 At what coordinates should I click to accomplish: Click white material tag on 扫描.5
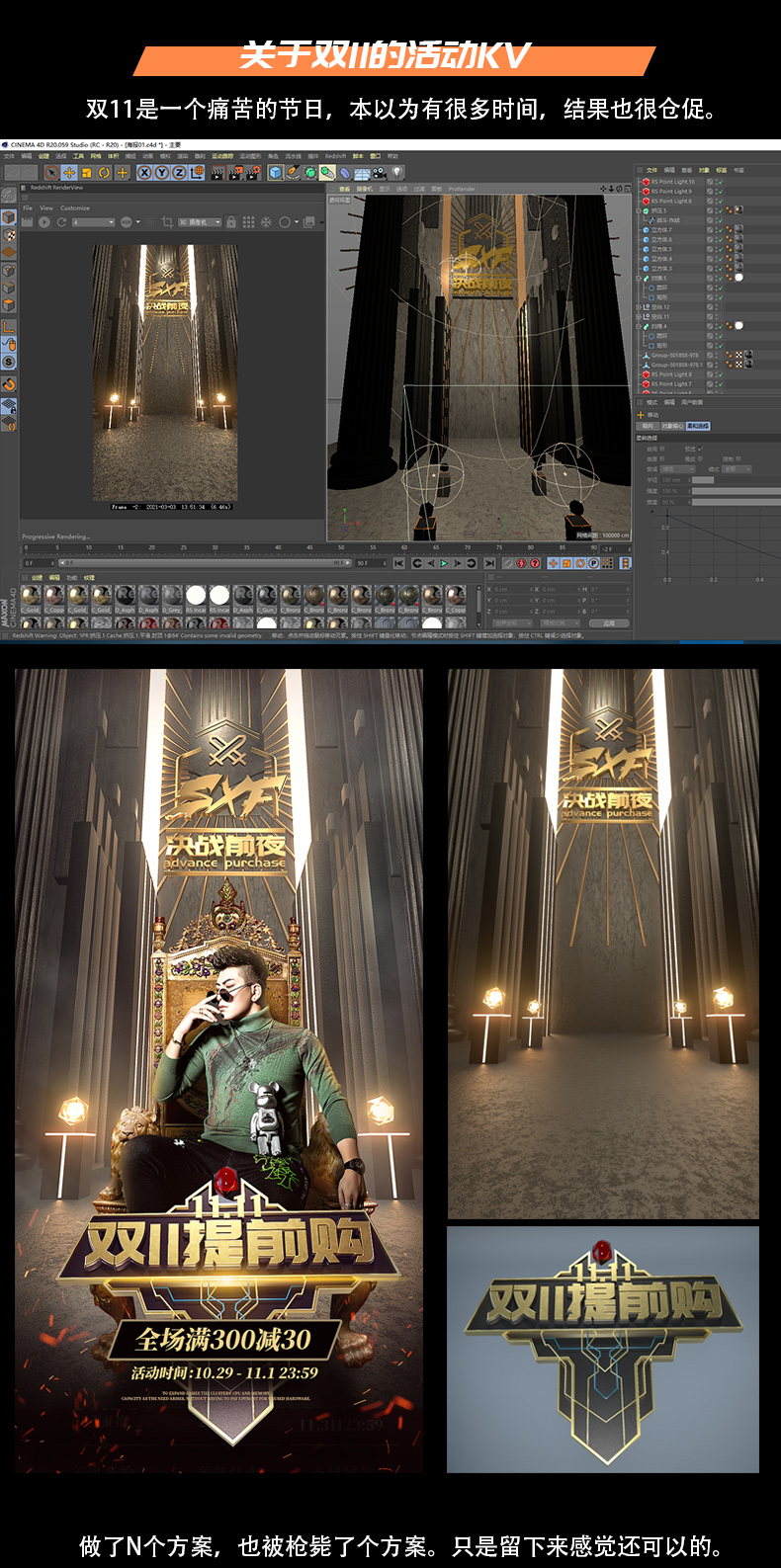tap(738, 278)
